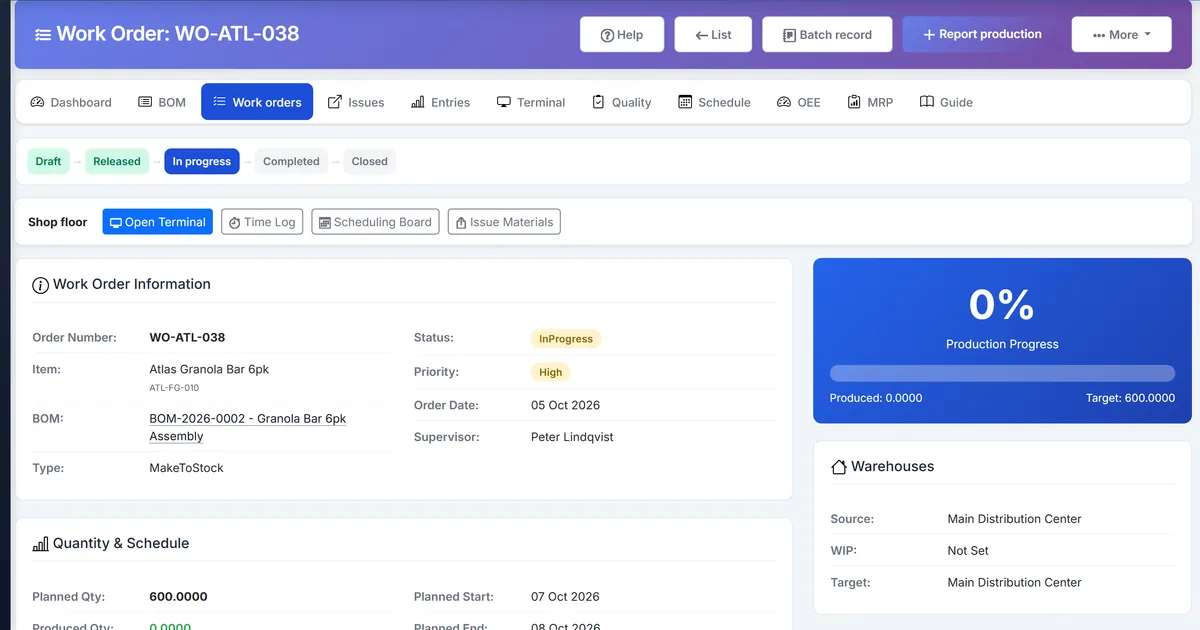The height and width of the screenshot is (630, 1200).
Task: Click the planned start 07 Oct 2026
Action: (x=565, y=597)
